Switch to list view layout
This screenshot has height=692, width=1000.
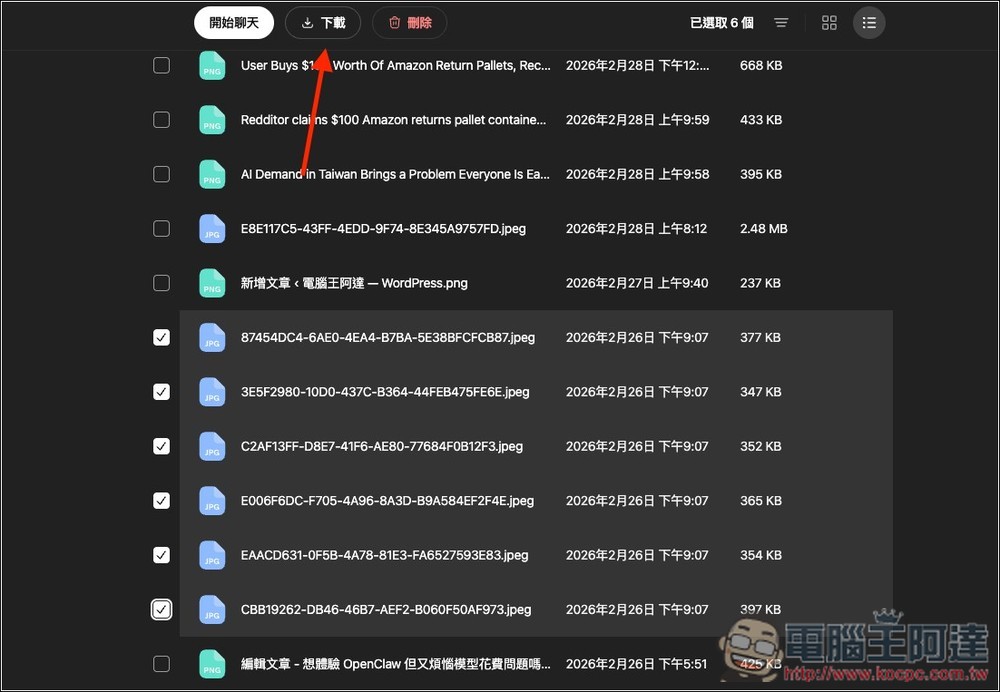click(x=869, y=22)
